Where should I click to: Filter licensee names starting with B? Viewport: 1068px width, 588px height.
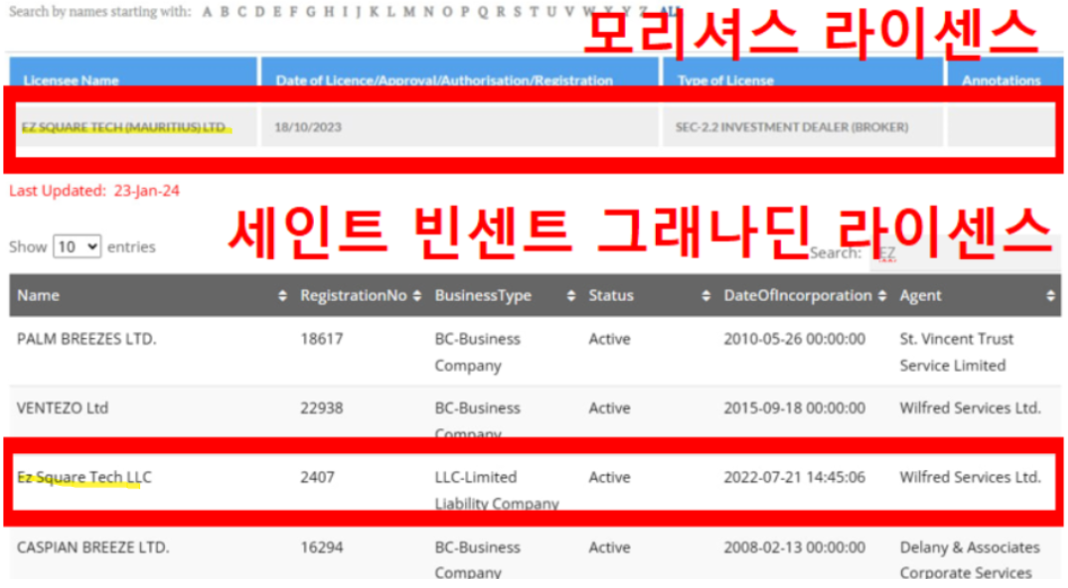(225, 12)
